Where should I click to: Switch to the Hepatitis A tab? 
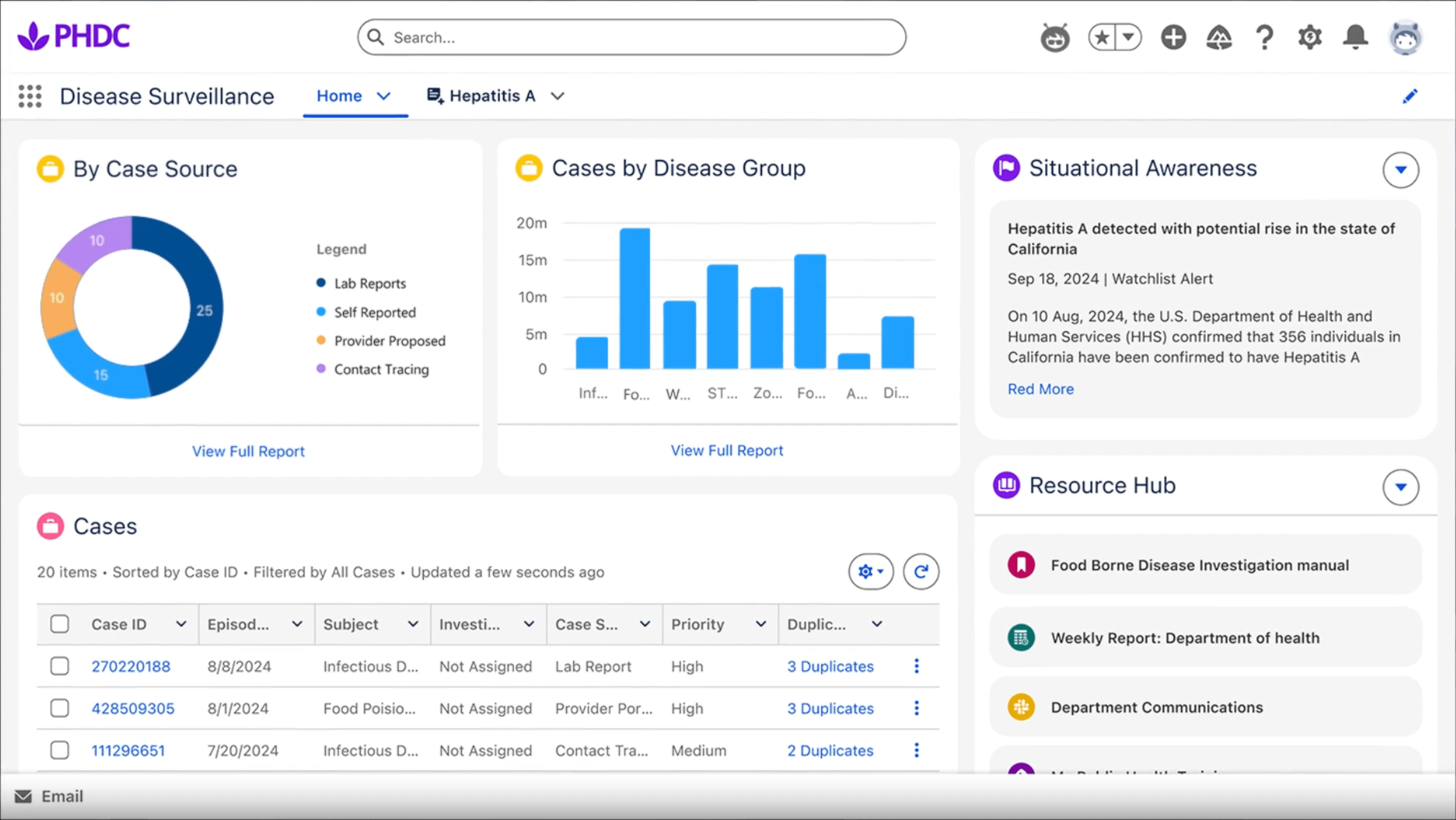point(492,96)
